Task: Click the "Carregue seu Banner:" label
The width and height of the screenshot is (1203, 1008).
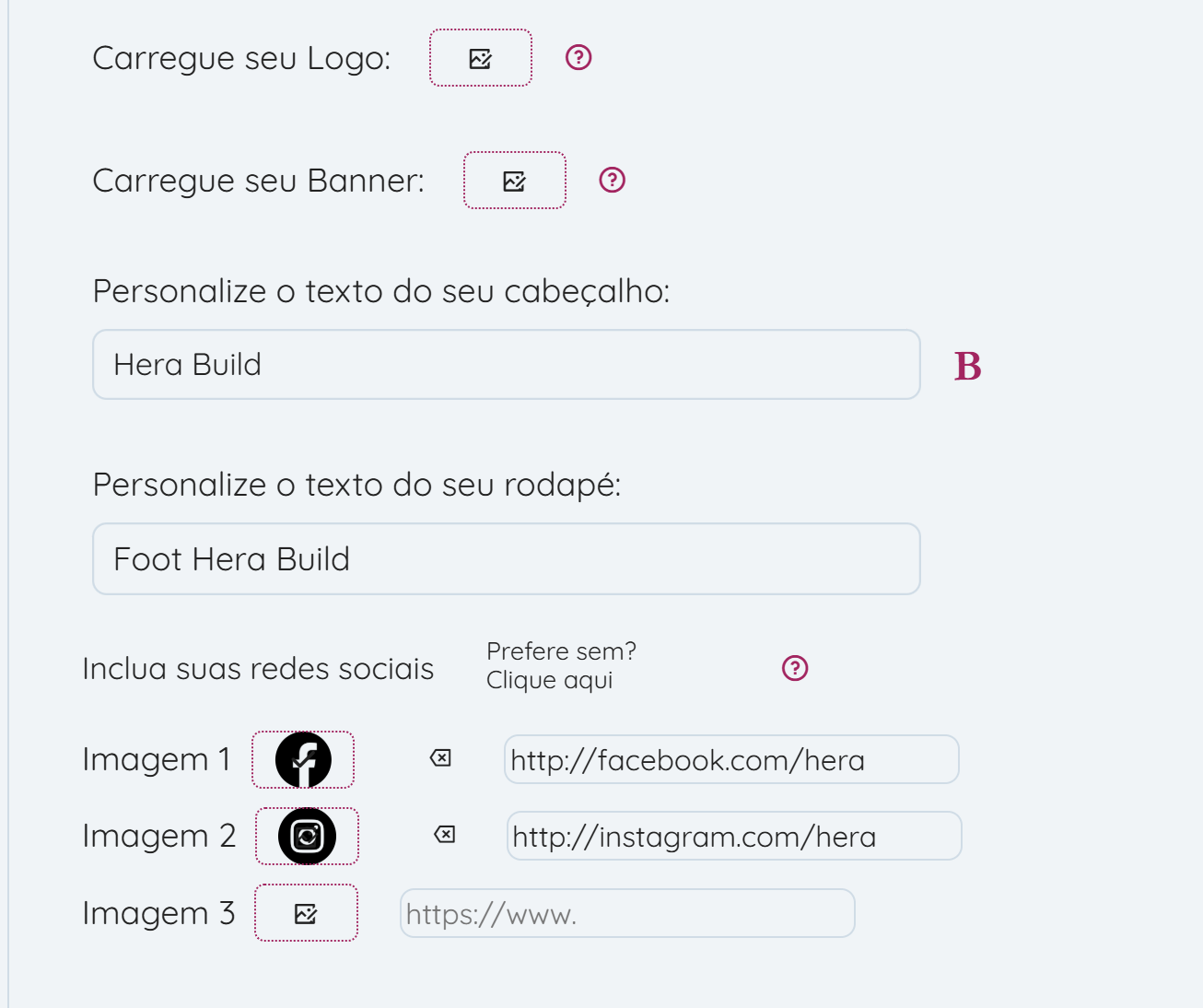Action: coord(258,181)
